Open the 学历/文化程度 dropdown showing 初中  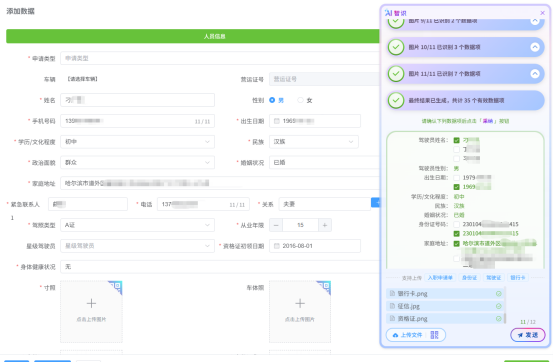click(x=138, y=142)
